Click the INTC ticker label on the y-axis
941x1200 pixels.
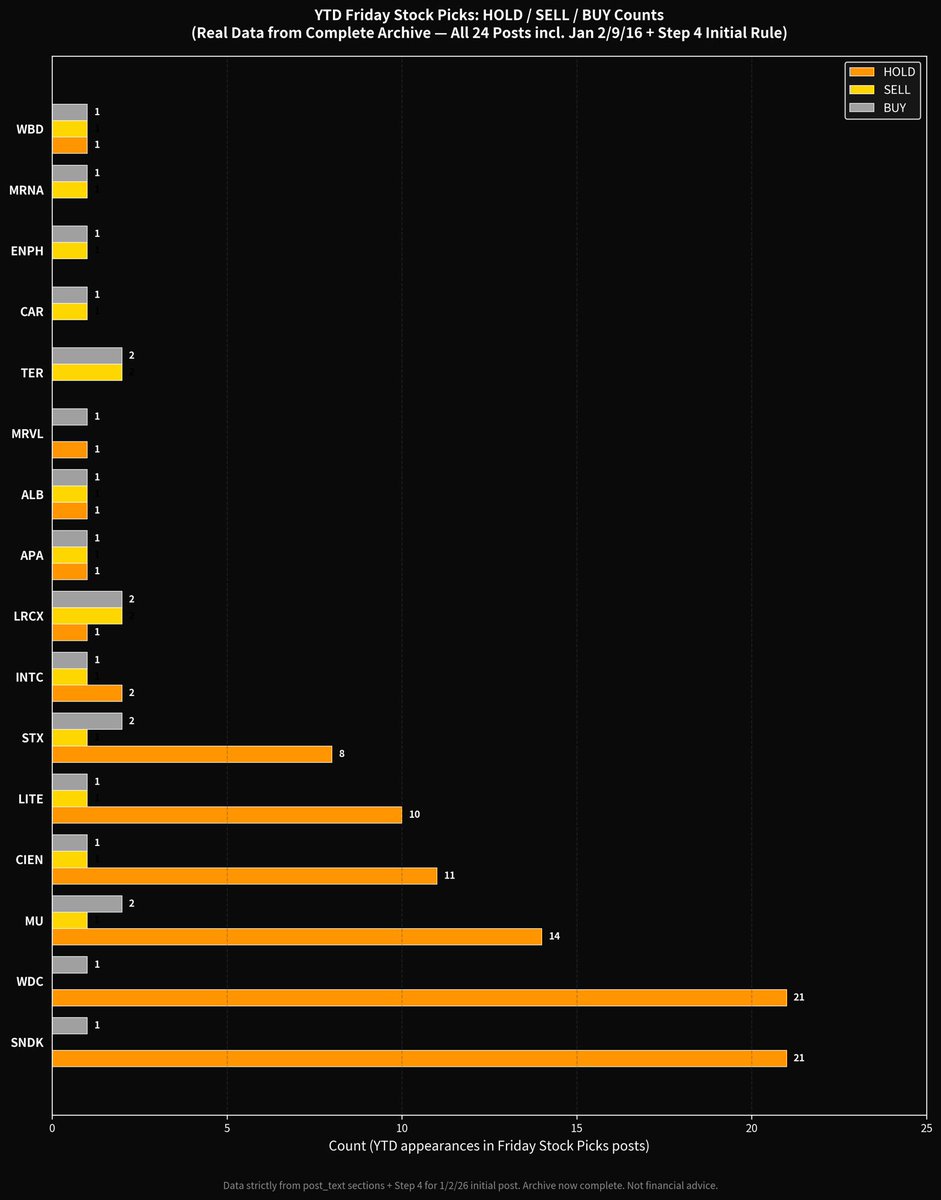30,677
